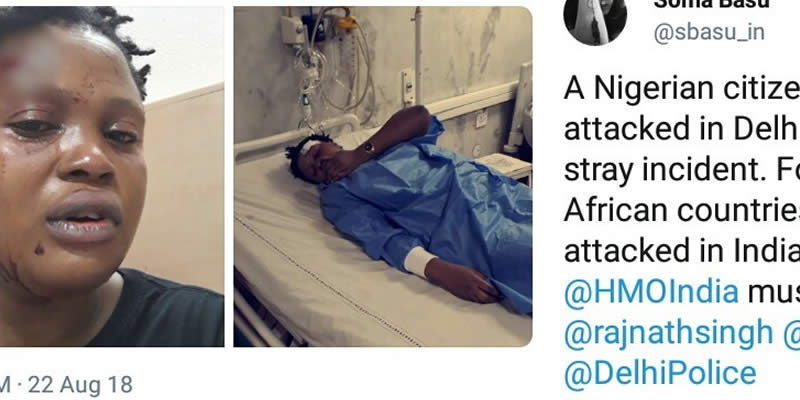The width and height of the screenshot is (800, 400).
Task: Click the 'attacked in India' text line
Action: click(x=682, y=251)
